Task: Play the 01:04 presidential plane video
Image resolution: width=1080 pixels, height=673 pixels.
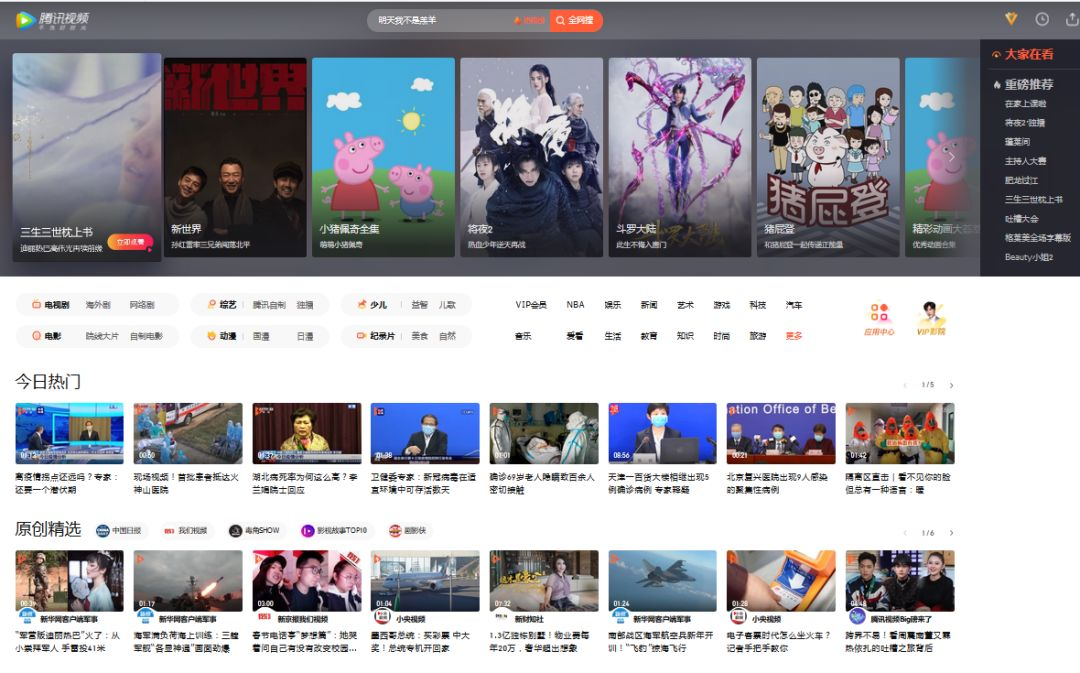Action: (424, 581)
